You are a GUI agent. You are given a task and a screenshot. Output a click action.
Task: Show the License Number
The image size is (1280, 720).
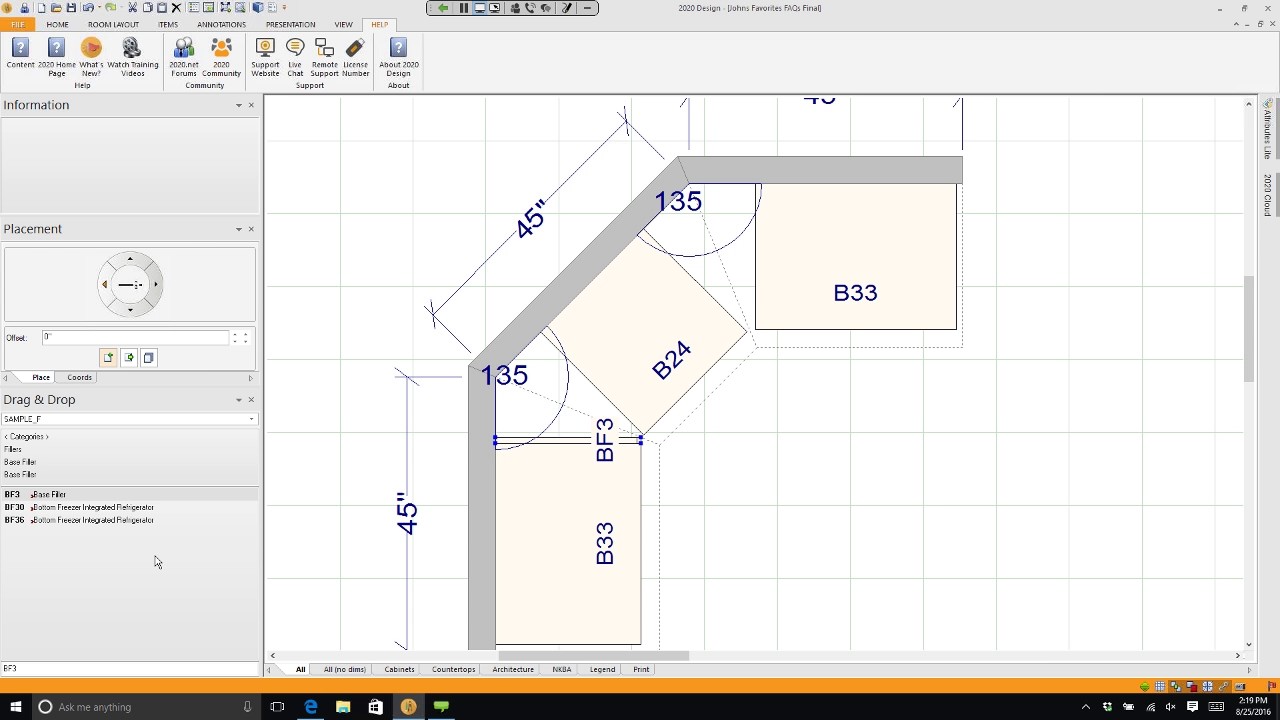tap(355, 56)
